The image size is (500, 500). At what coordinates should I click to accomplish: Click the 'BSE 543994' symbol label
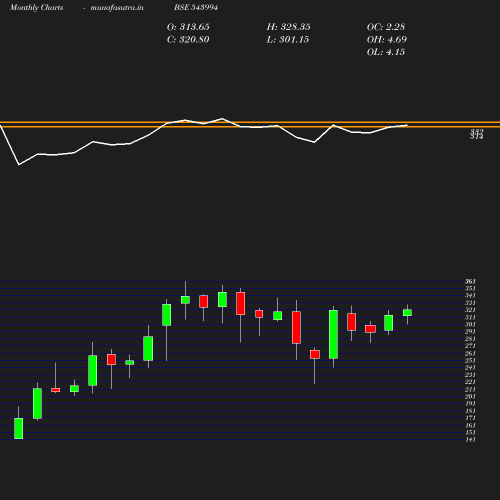pos(196,7)
